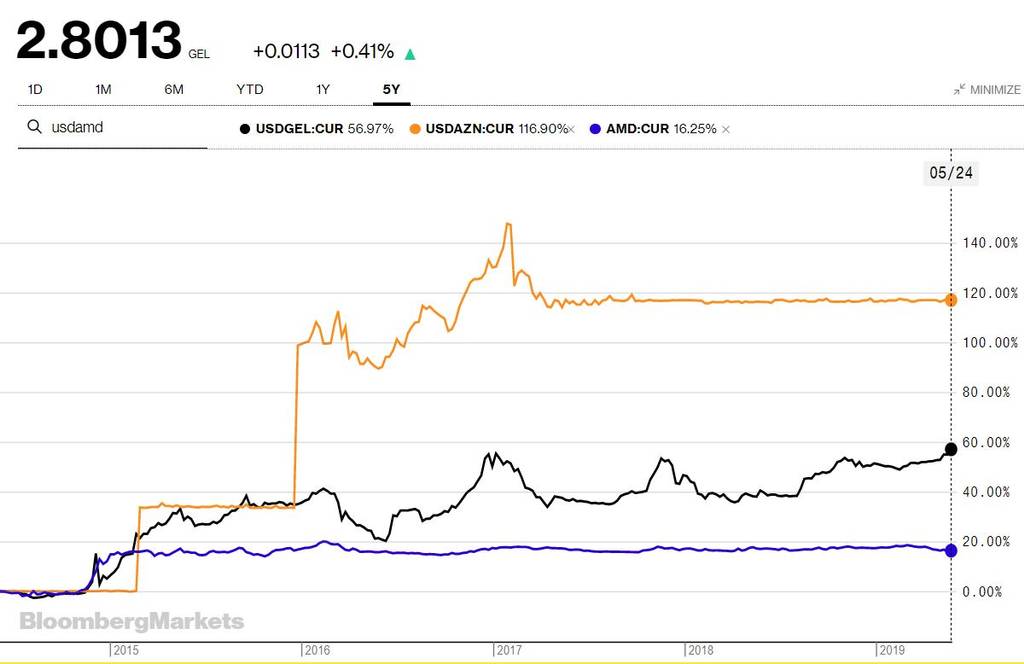Click the USDGEL:CUR legend label
Image resolution: width=1024 pixels, height=664 pixels.
click(299, 129)
